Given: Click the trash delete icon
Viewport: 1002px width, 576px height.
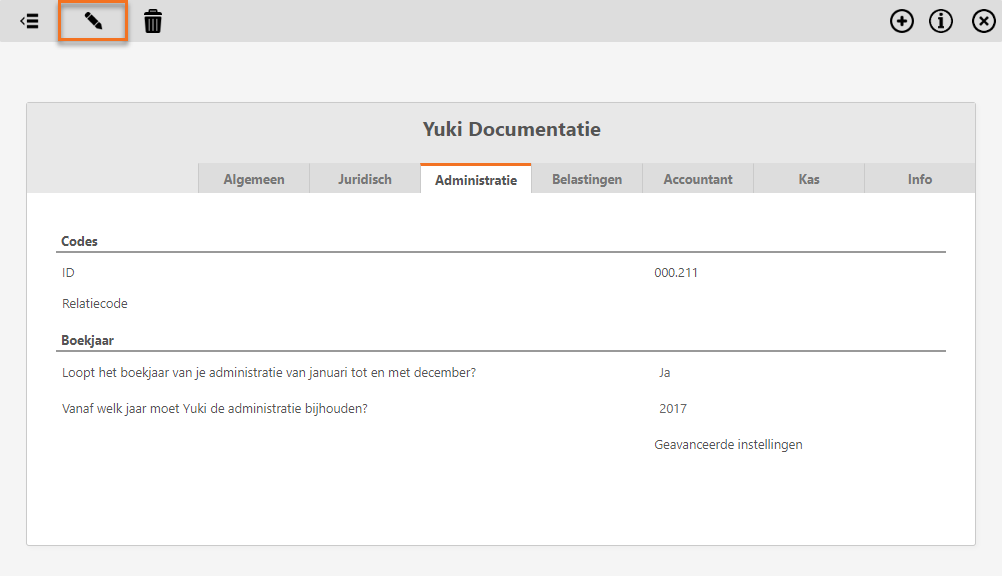Looking at the screenshot, I should [153, 21].
